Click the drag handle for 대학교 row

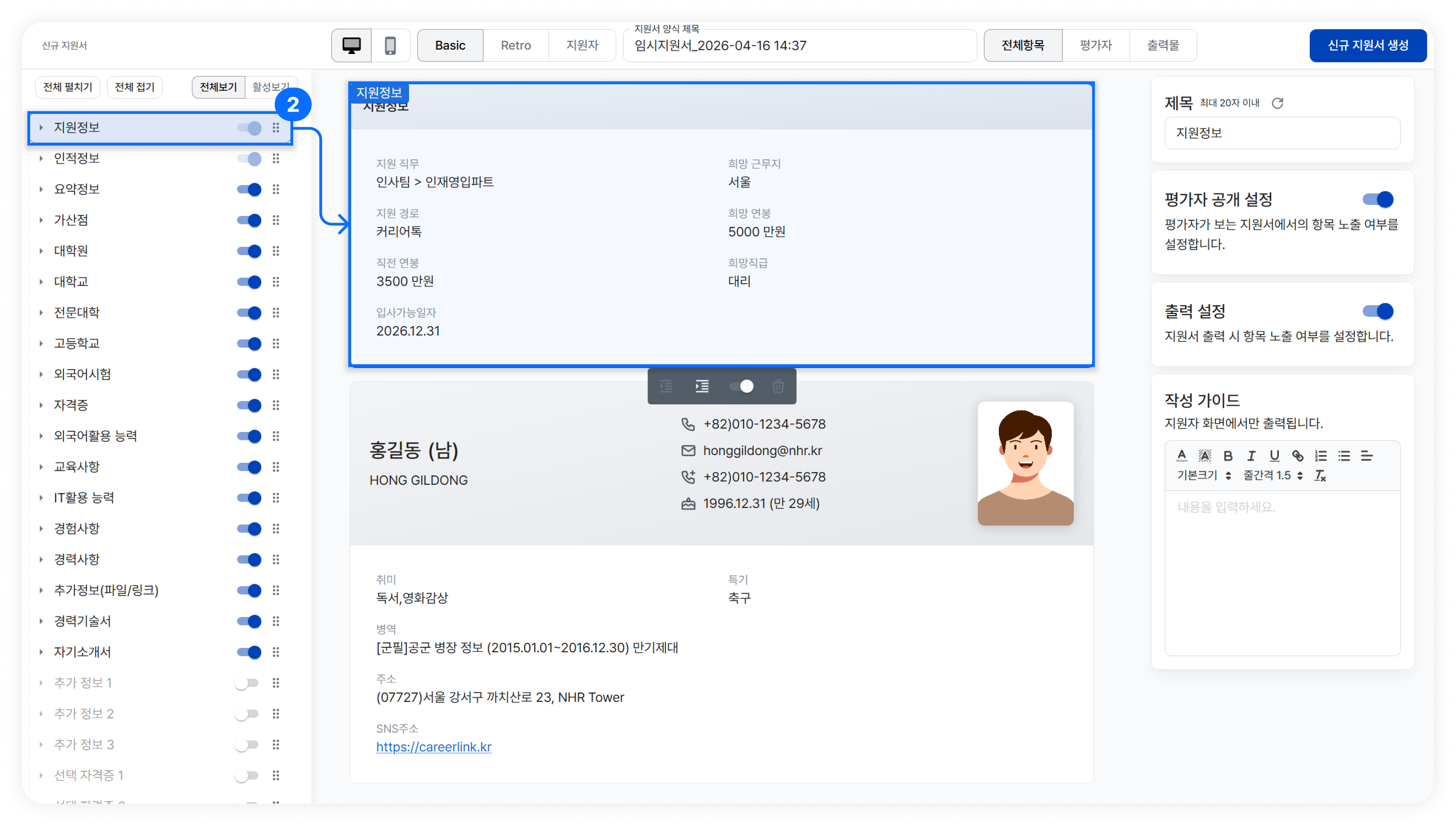[276, 282]
